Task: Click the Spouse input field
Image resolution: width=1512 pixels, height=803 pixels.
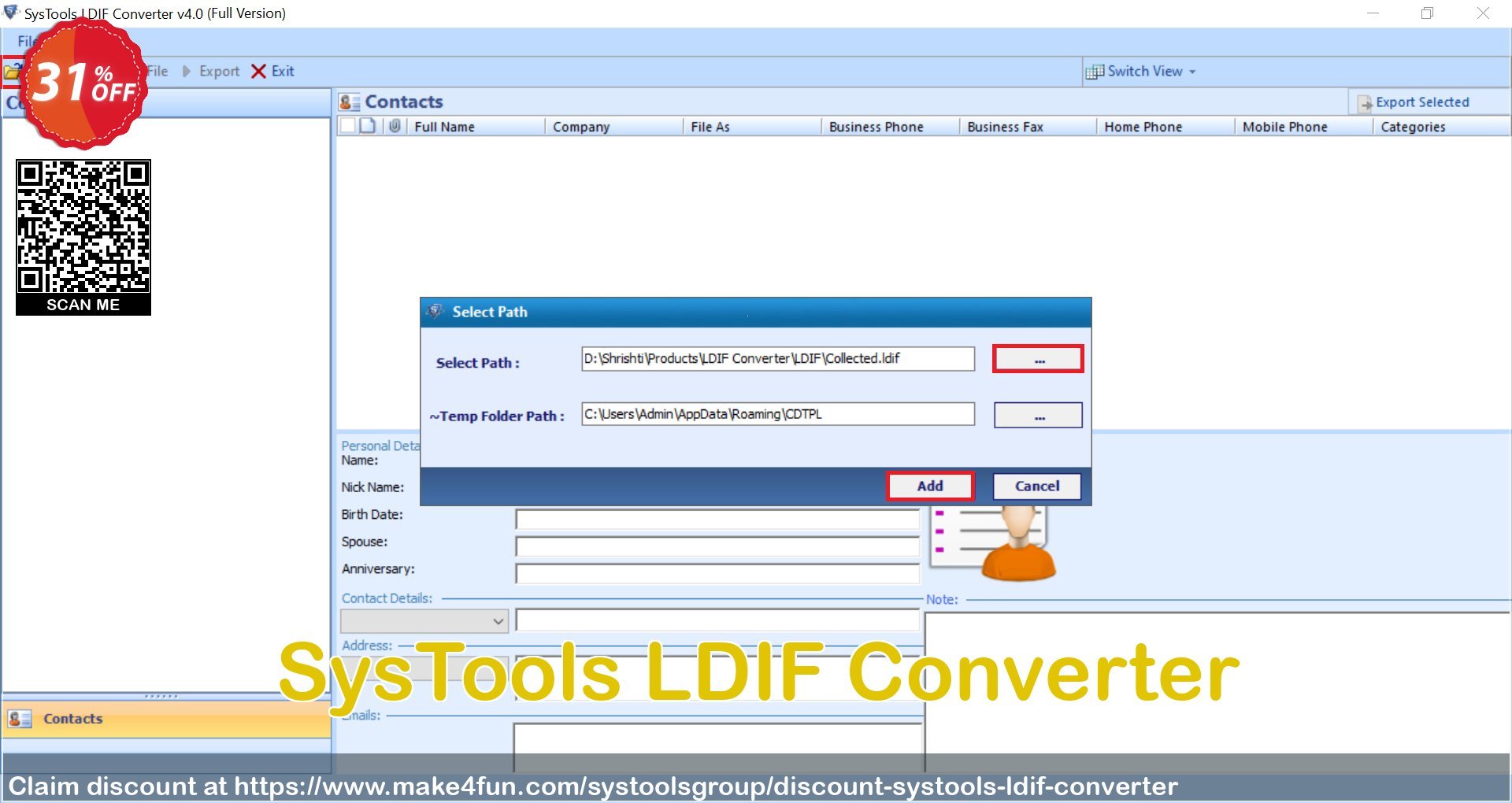Action: (x=717, y=546)
